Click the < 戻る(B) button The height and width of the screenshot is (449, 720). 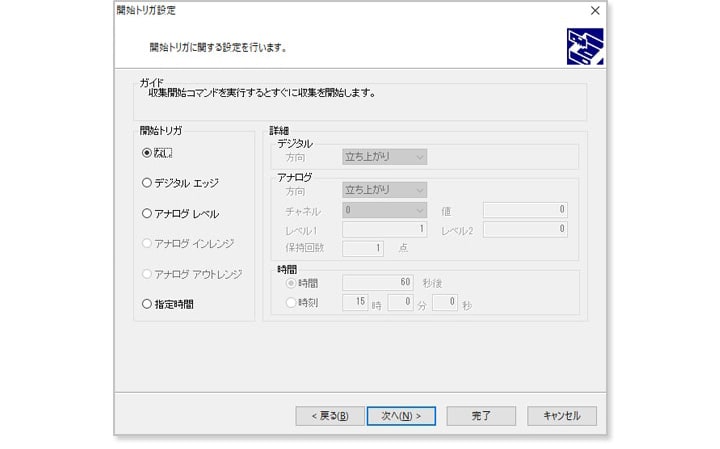coord(330,415)
